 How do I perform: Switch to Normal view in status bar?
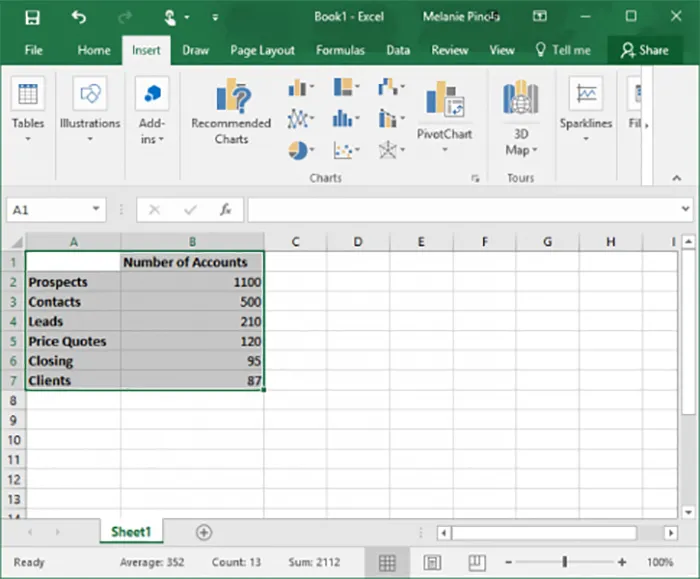tap(387, 562)
